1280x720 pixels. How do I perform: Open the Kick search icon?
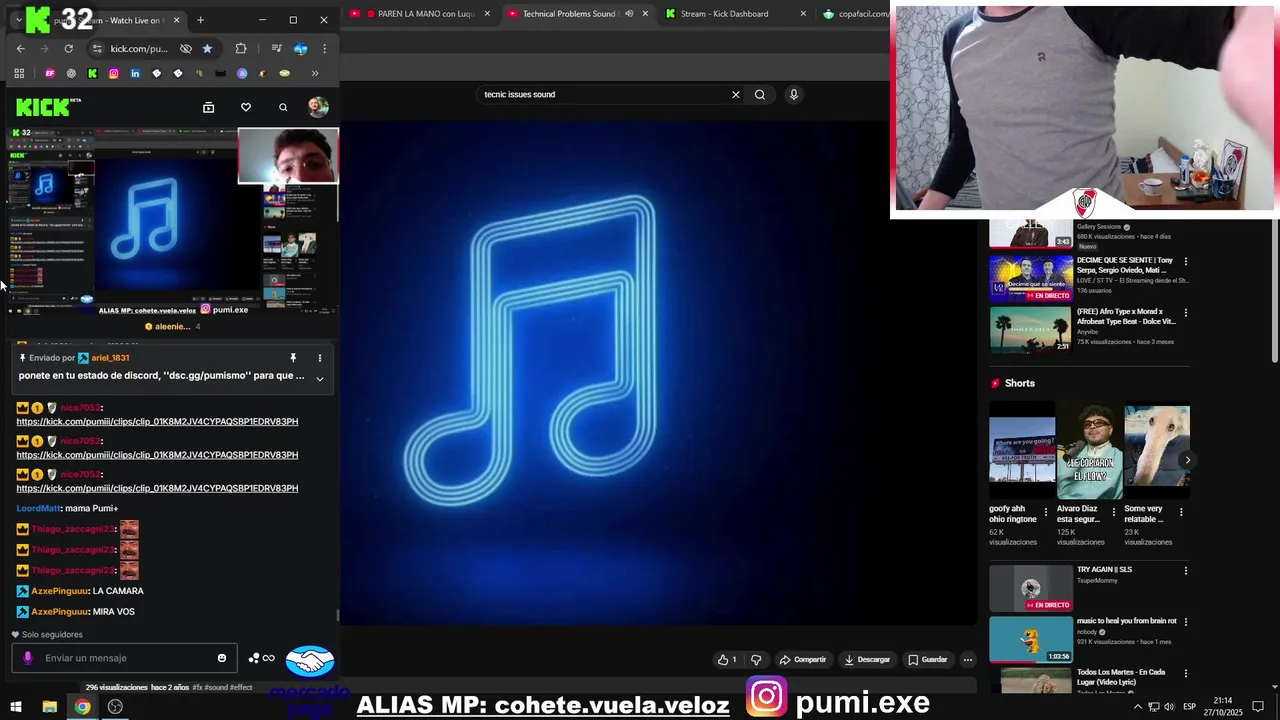pyautogui.click(x=283, y=107)
